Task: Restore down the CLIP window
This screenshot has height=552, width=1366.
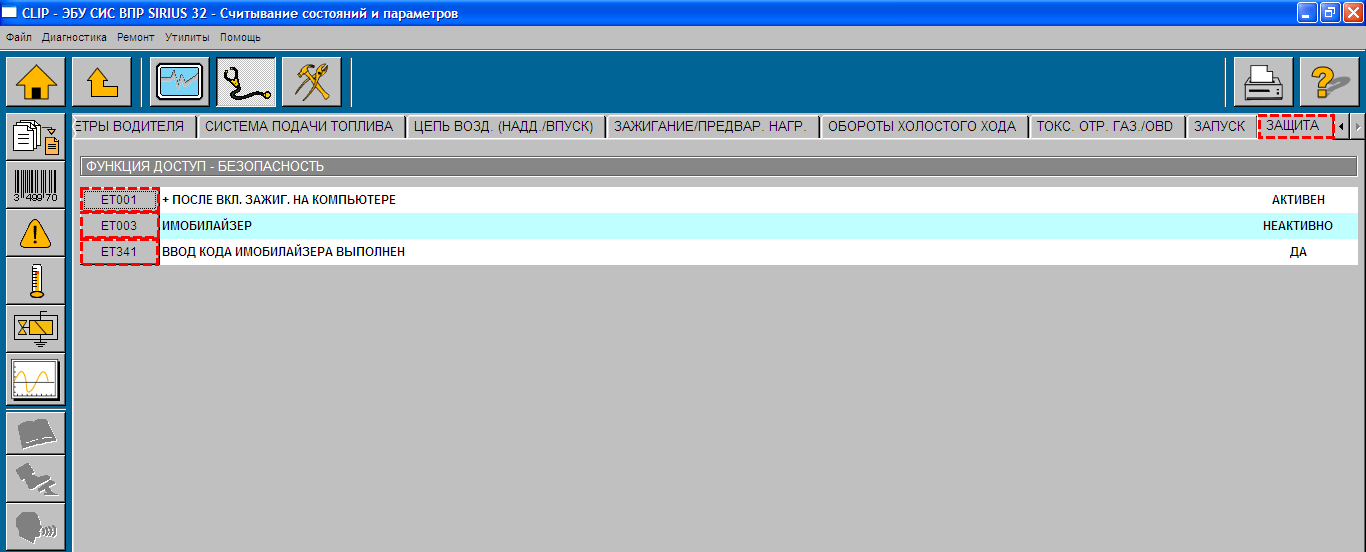Action: 1330,12
